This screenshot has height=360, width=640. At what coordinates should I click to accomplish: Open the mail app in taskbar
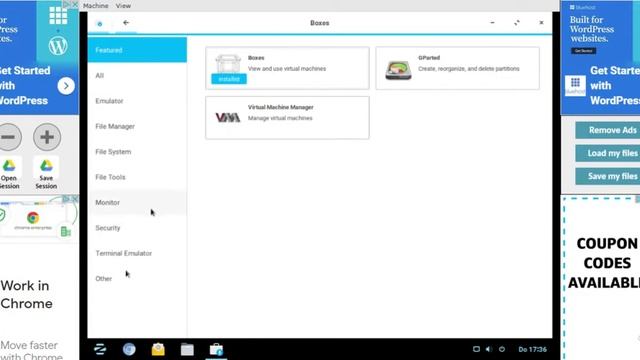[x=158, y=349]
